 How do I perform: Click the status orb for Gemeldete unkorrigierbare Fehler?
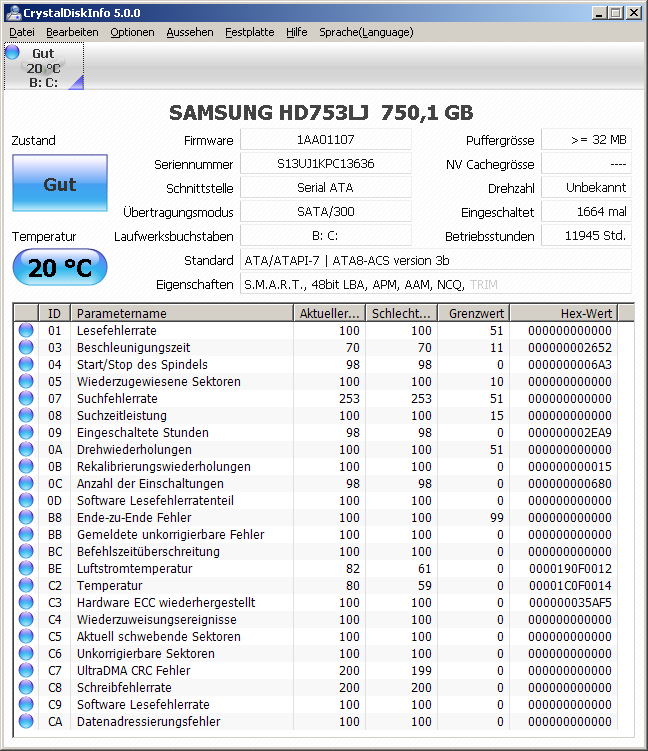click(x=26, y=535)
